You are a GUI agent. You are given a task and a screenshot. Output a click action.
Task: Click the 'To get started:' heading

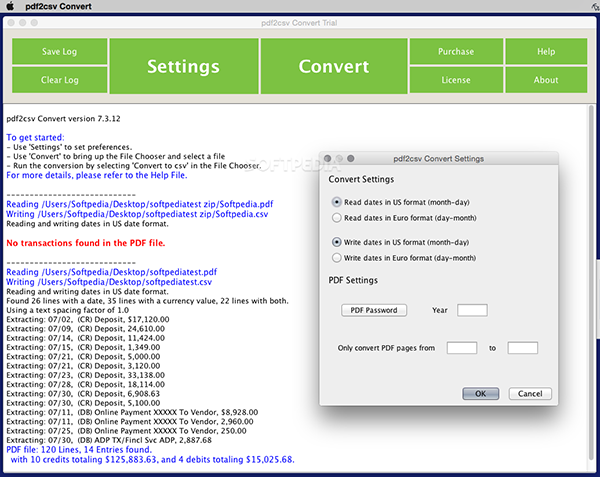tap(35, 137)
